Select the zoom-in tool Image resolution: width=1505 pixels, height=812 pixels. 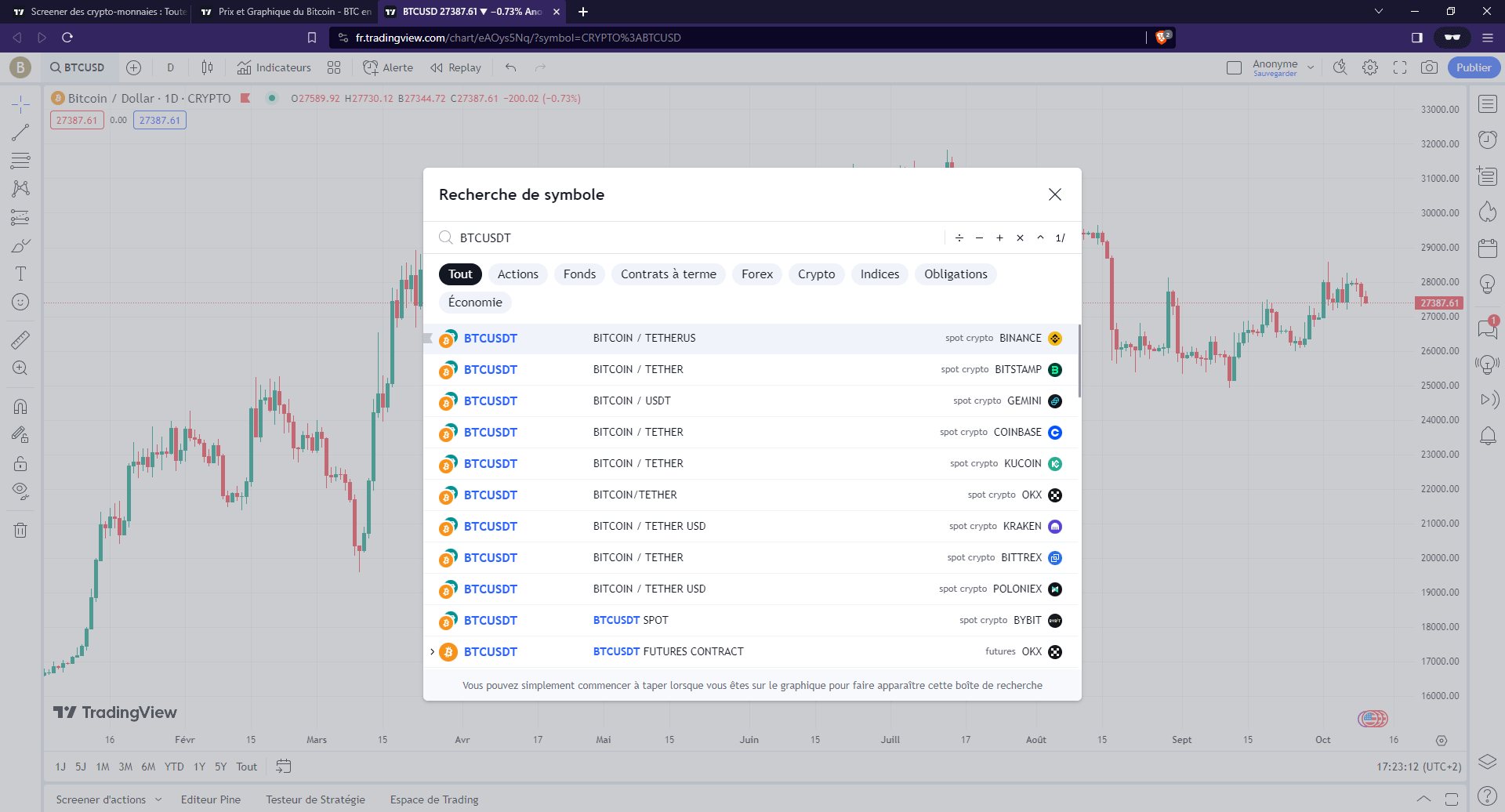tap(21, 367)
